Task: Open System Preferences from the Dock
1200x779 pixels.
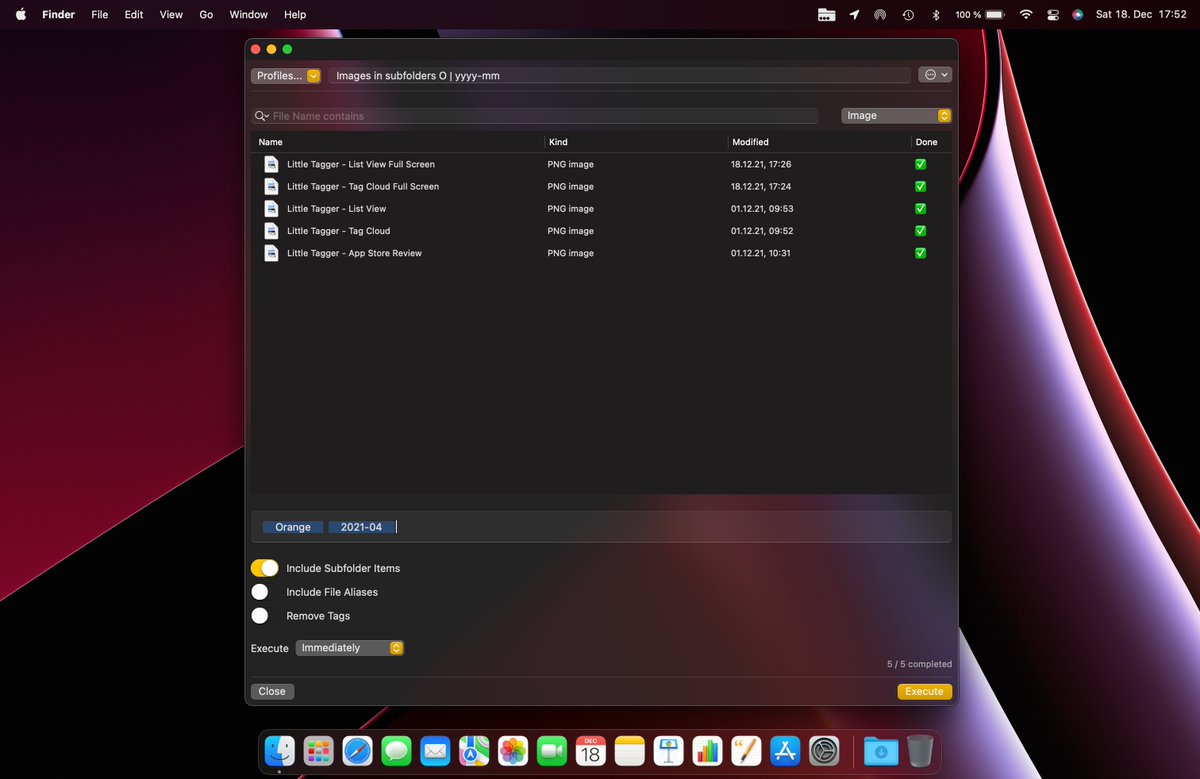Action: 824,749
